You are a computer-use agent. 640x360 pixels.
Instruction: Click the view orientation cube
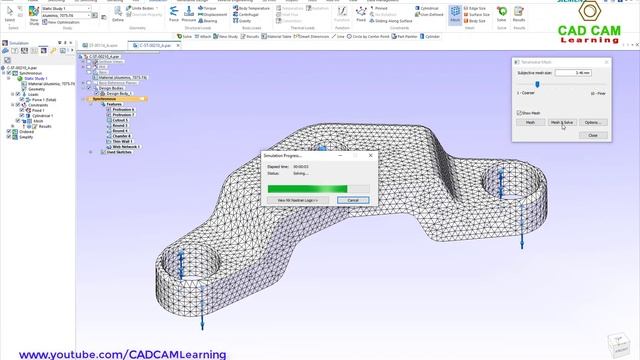tap(619, 345)
